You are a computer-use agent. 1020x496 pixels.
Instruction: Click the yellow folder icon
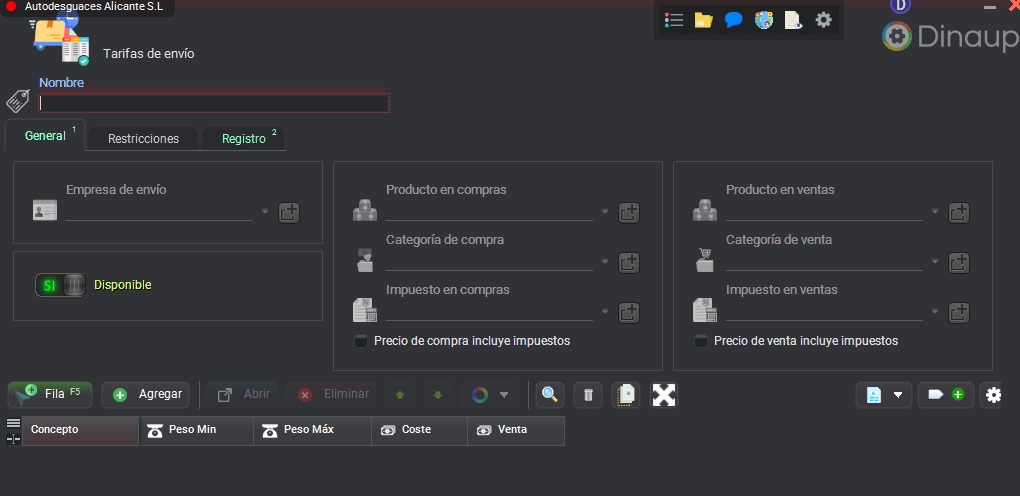tap(703, 20)
